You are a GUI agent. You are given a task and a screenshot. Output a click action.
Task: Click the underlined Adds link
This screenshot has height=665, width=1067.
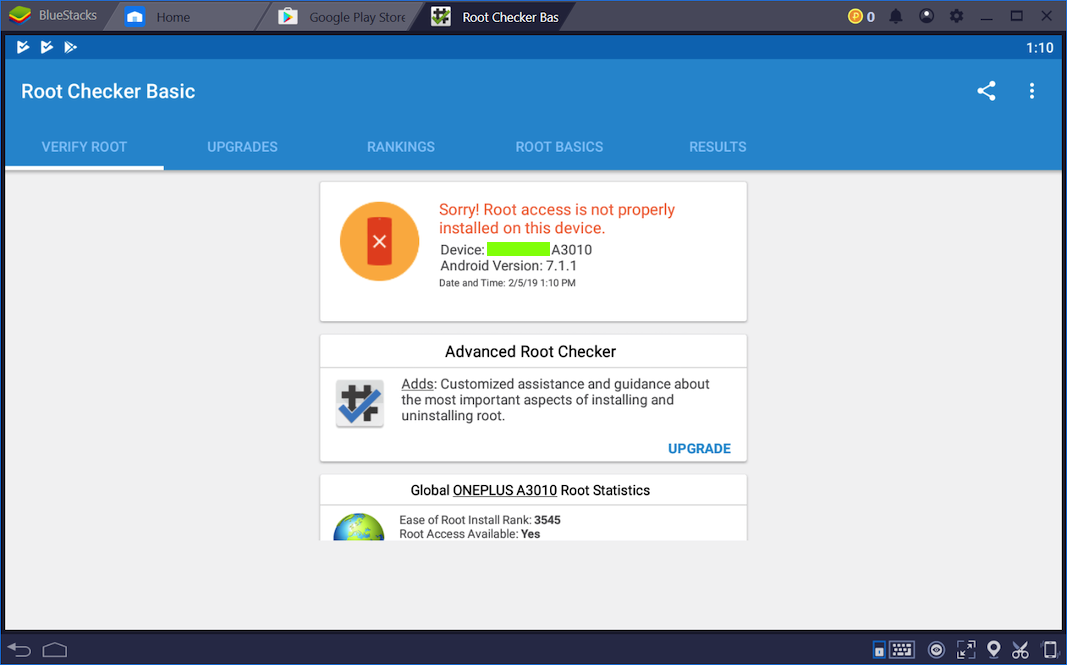pos(417,384)
